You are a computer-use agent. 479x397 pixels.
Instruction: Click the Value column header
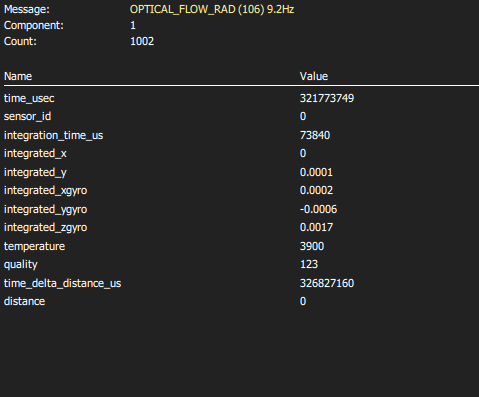pyautogui.click(x=314, y=76)
